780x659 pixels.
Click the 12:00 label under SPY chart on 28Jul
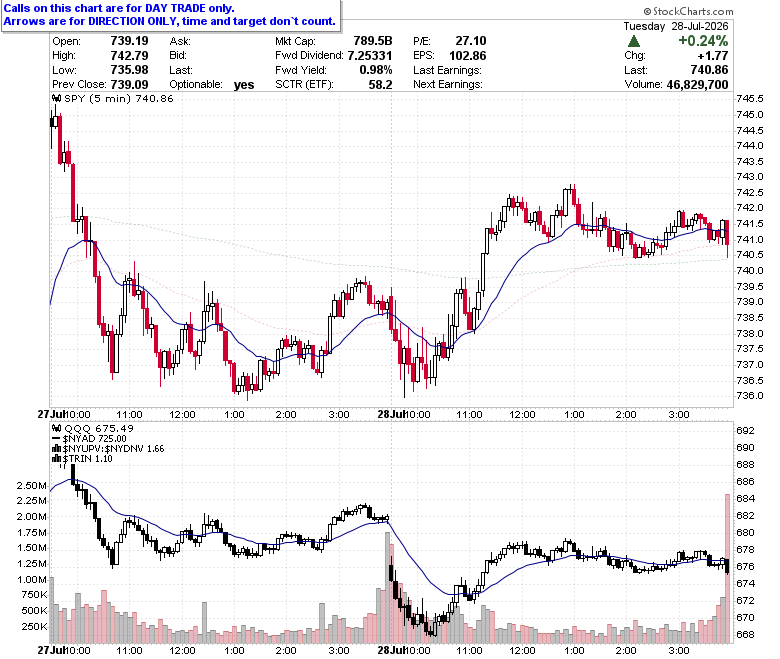(522, 414)
